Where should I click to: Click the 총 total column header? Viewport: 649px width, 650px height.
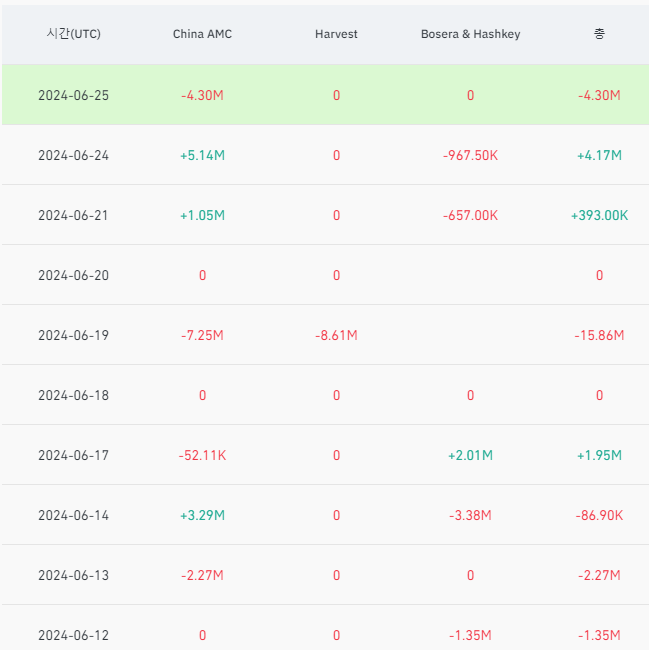[599, 34]
